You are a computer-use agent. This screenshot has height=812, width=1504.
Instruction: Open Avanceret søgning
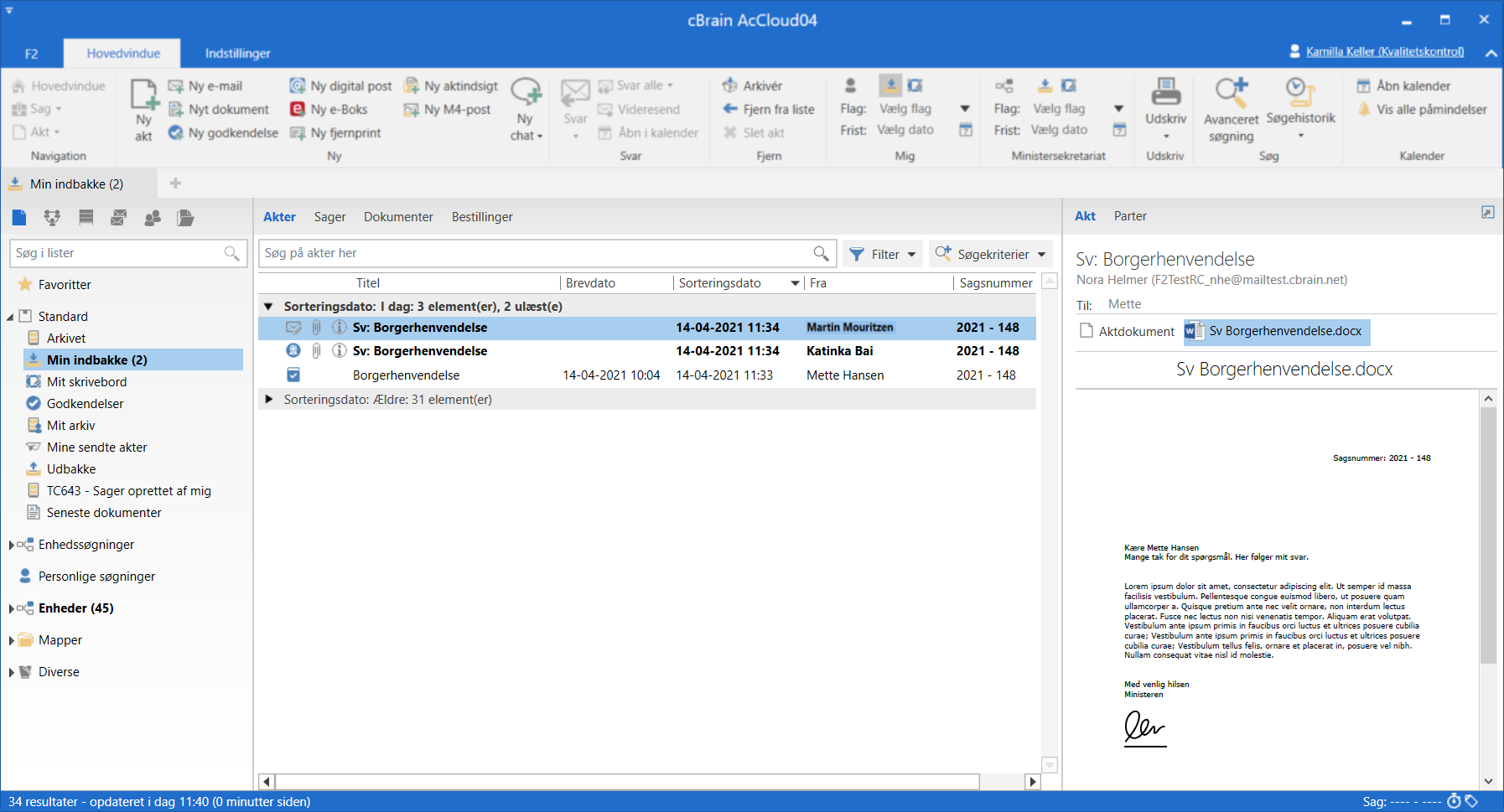(x=1231, y=110)
